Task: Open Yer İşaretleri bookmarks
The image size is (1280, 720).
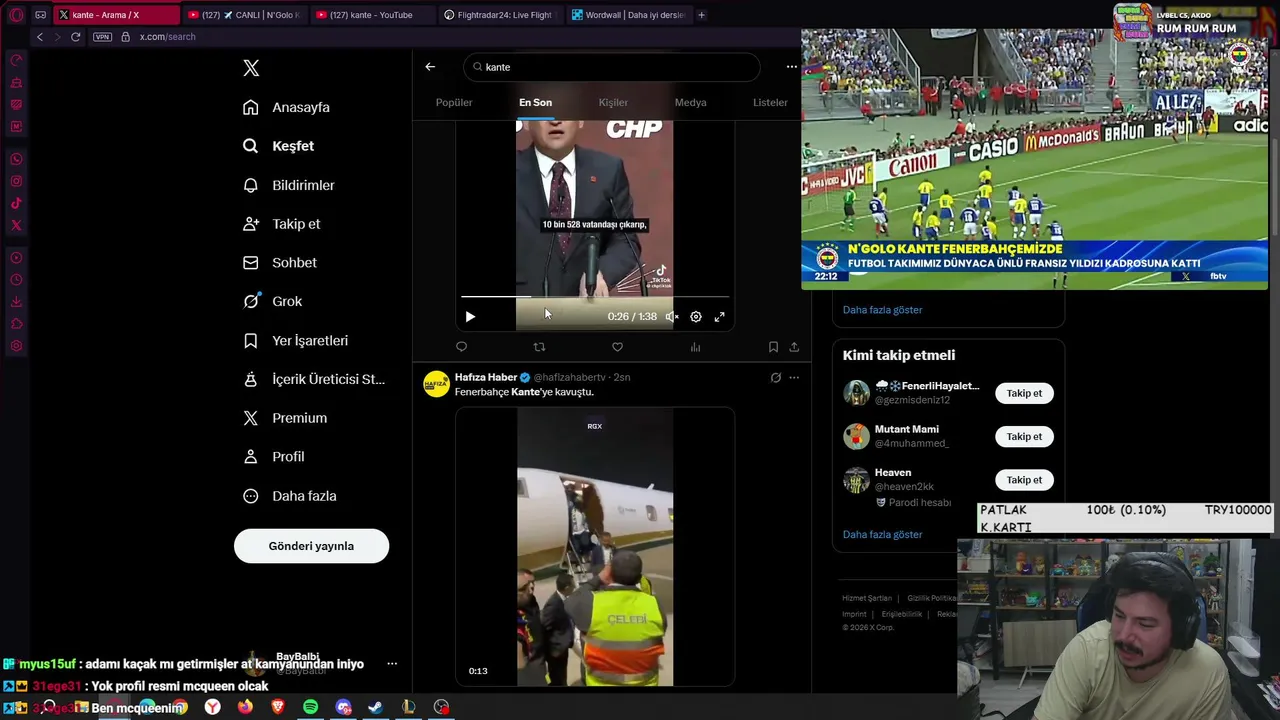Action: pyautogui.click(x=296, y=340)
